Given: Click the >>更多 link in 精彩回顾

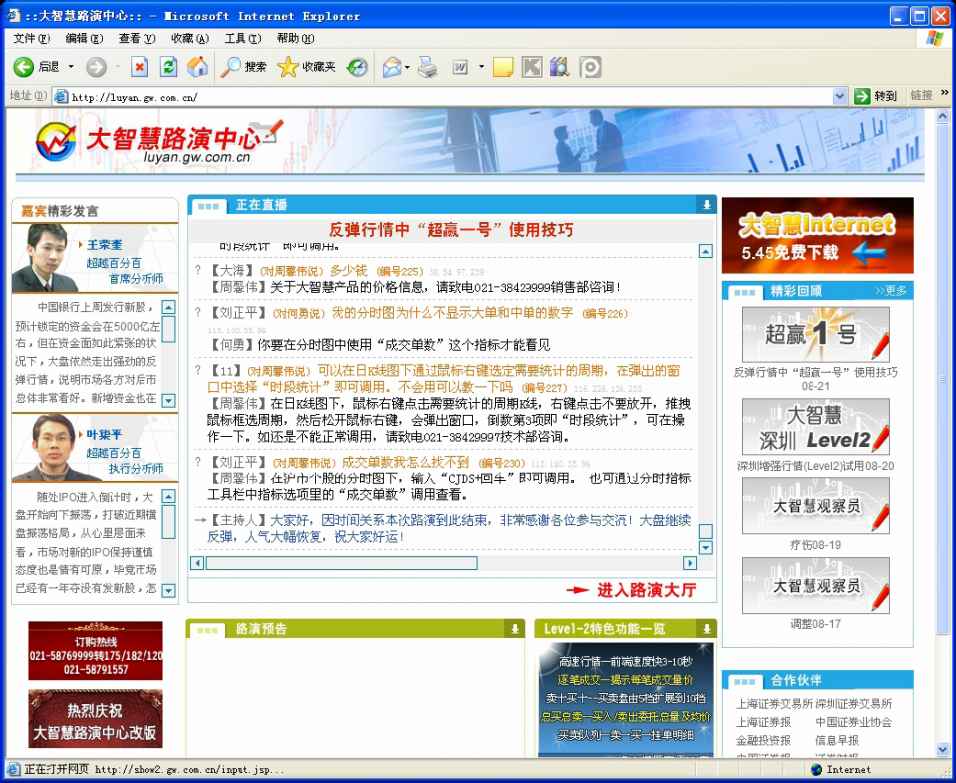Looking at the screenshot, I should click(891, 291).
